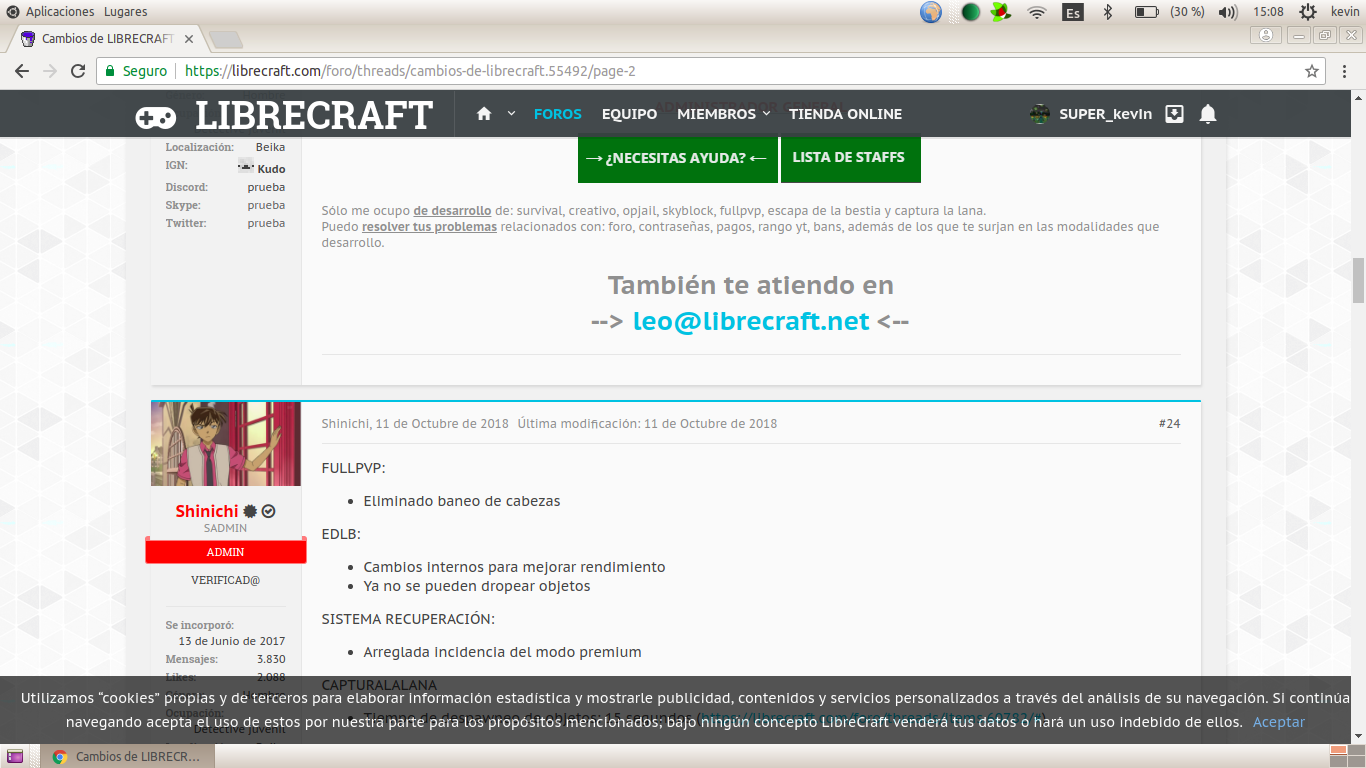This screenshot has height=768, width=1366.
Task: Open the clock showing 15:08
Action: [1267, 12]
